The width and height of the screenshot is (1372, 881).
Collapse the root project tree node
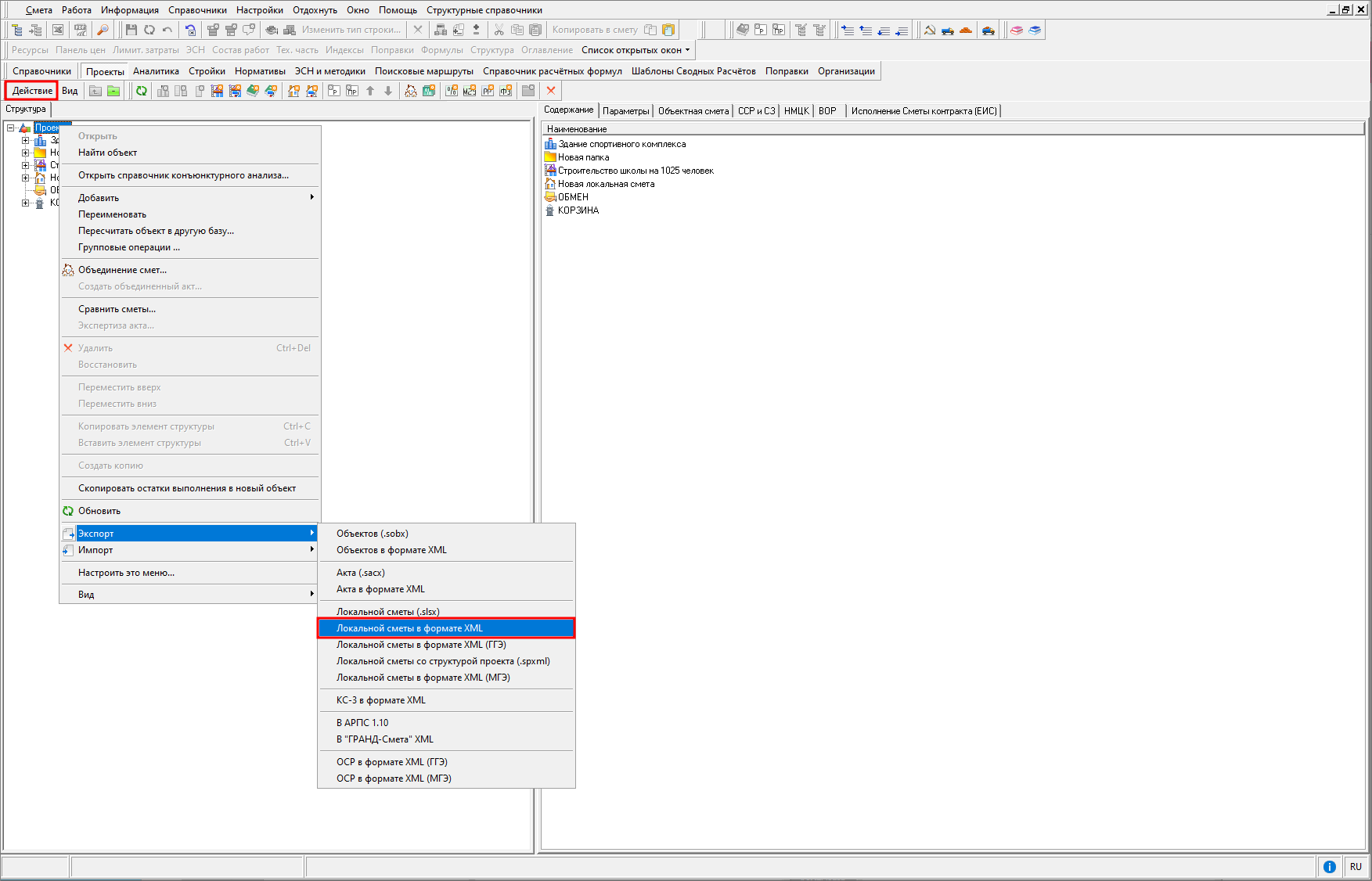point(11,128)
